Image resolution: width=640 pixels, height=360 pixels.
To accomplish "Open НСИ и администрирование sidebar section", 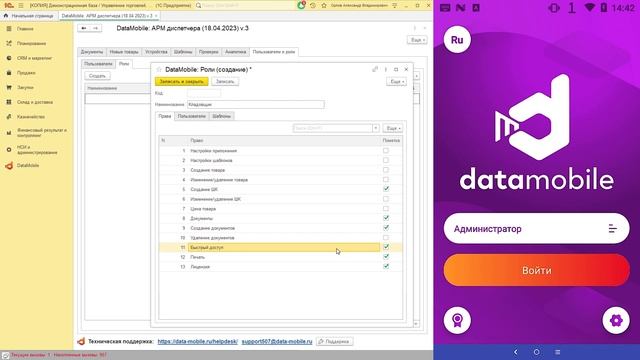I will pos(37,149).
